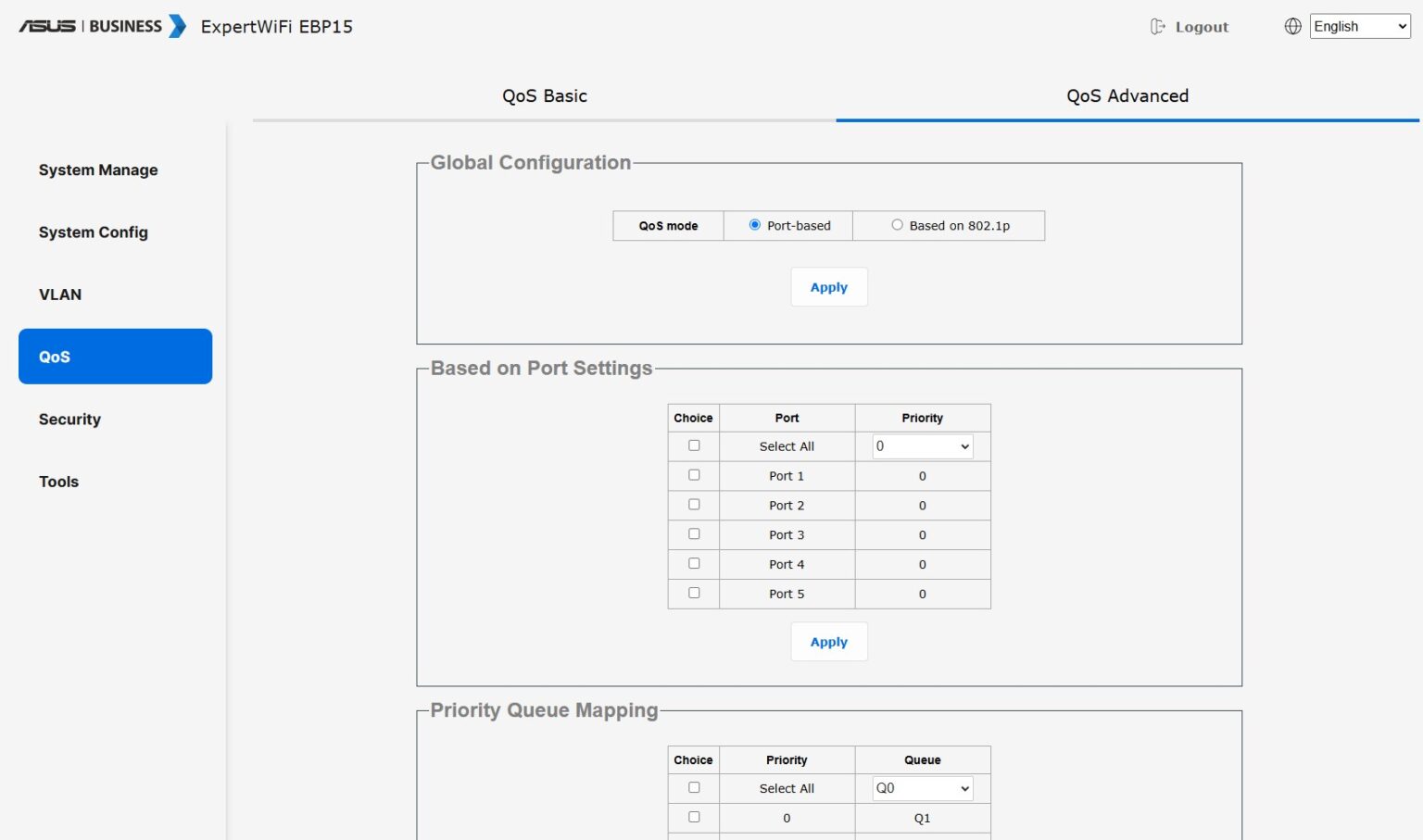Apply the Global Configuration settings

click(828, 287)
